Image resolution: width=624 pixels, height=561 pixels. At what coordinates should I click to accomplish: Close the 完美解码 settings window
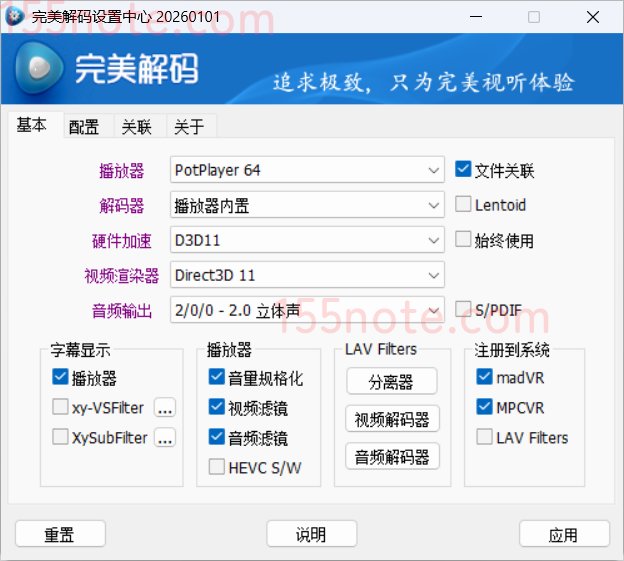point(592,17)
